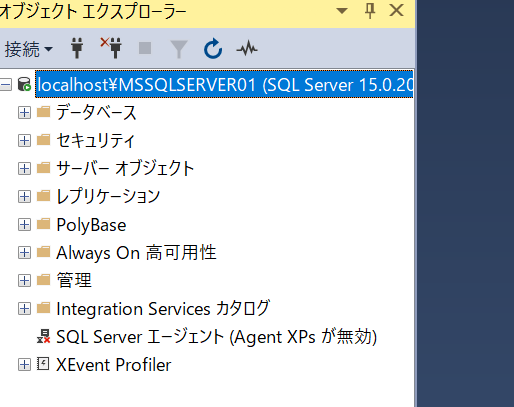
Task: Select the データベース label
Action: pos(96,112)
